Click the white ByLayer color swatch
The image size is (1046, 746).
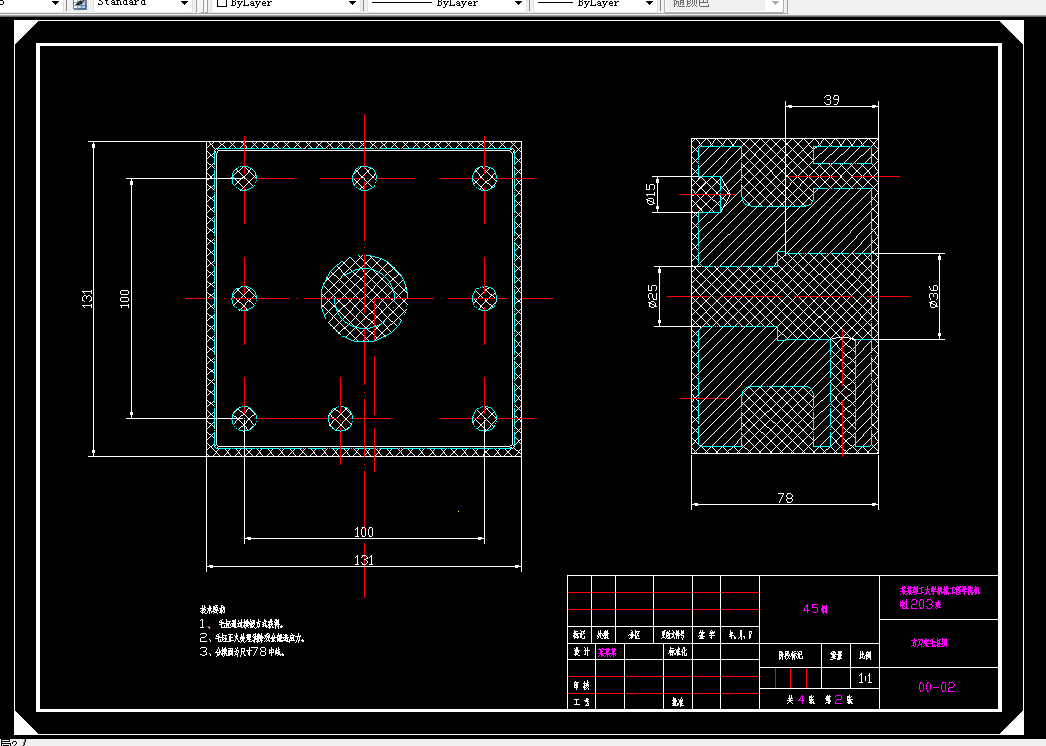[222, 3]
